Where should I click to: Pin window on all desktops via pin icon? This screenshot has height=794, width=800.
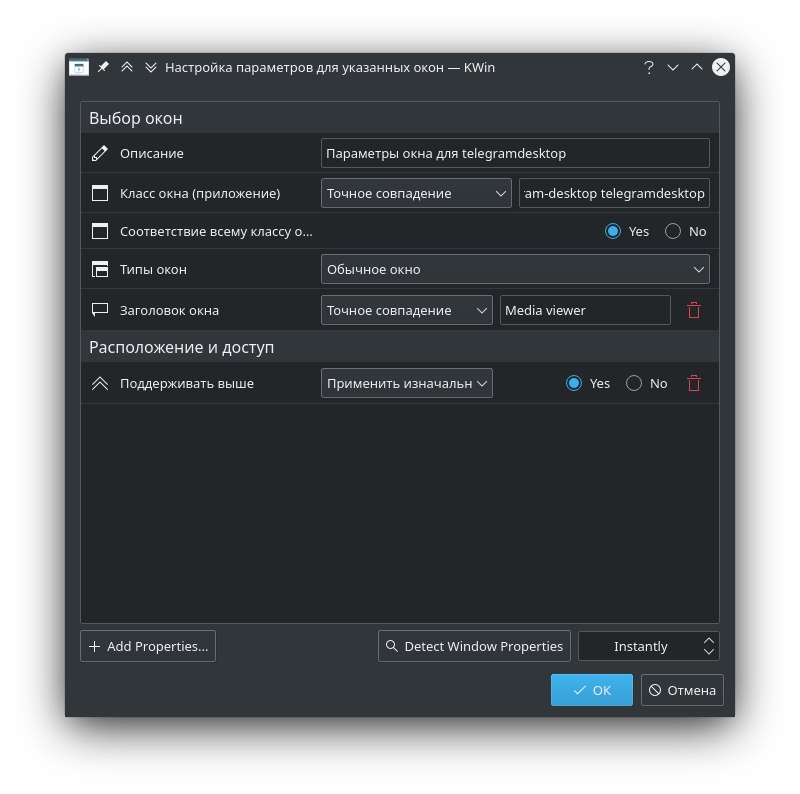[104, 67]
